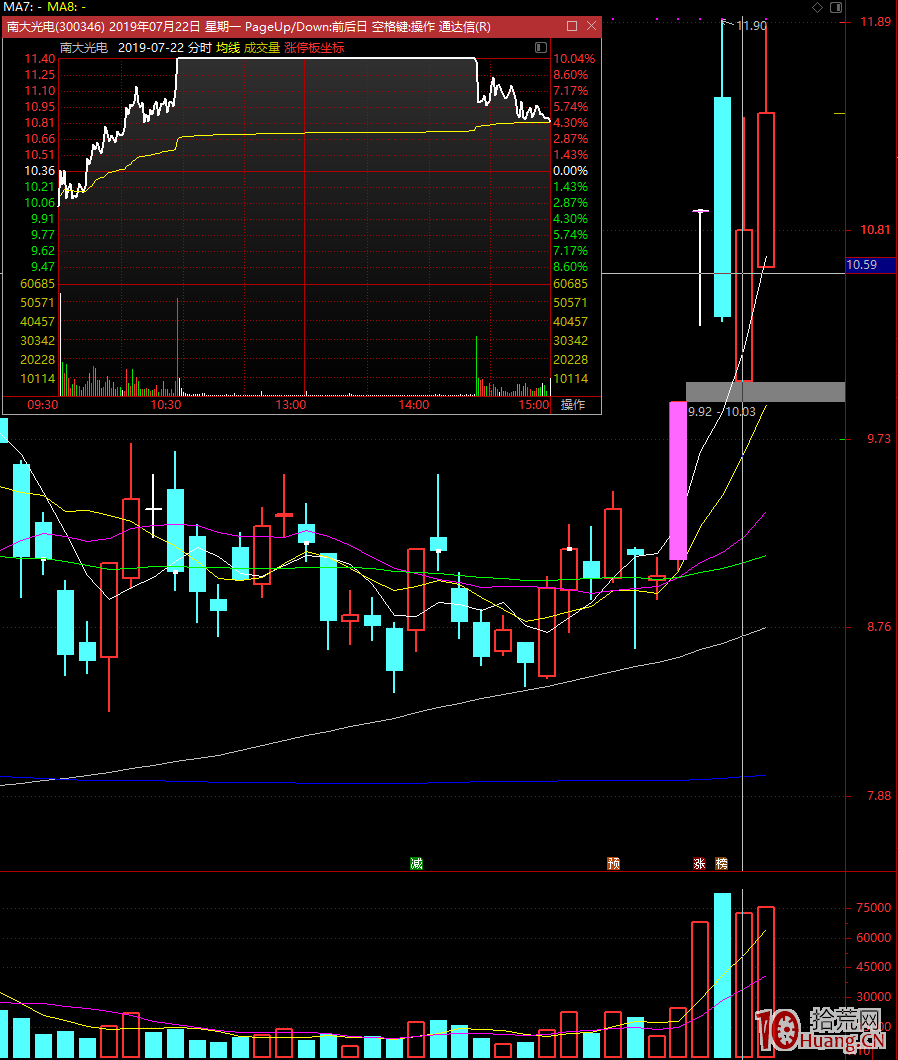The image size is (898, 1060).
Task: Click the 8.76 price axis label
Action: (x=878, y=627)
